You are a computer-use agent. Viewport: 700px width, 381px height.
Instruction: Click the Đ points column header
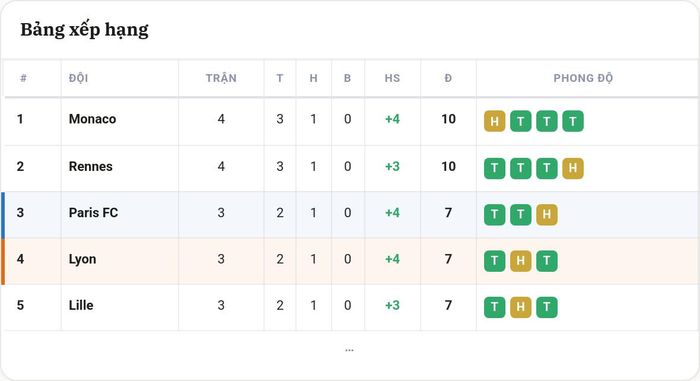(x=448, y=78)
